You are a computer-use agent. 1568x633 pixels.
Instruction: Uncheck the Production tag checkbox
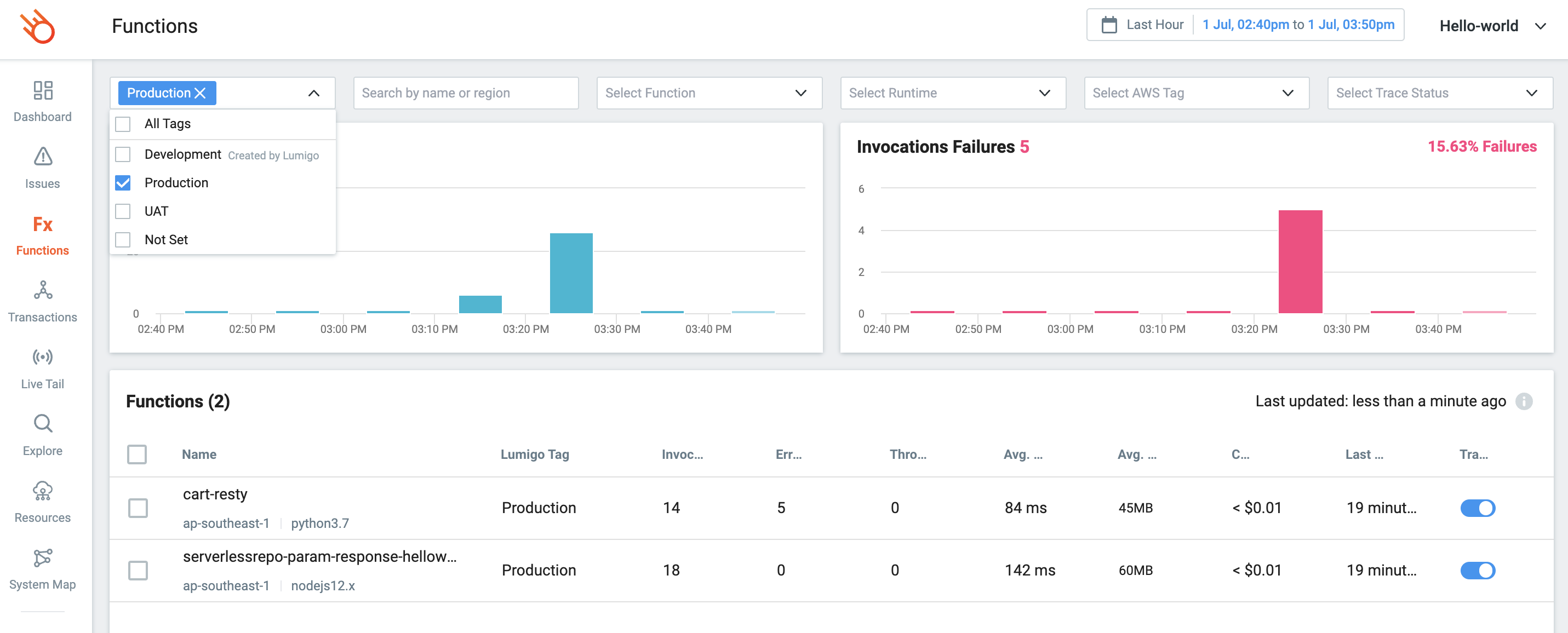pos(123,182)
